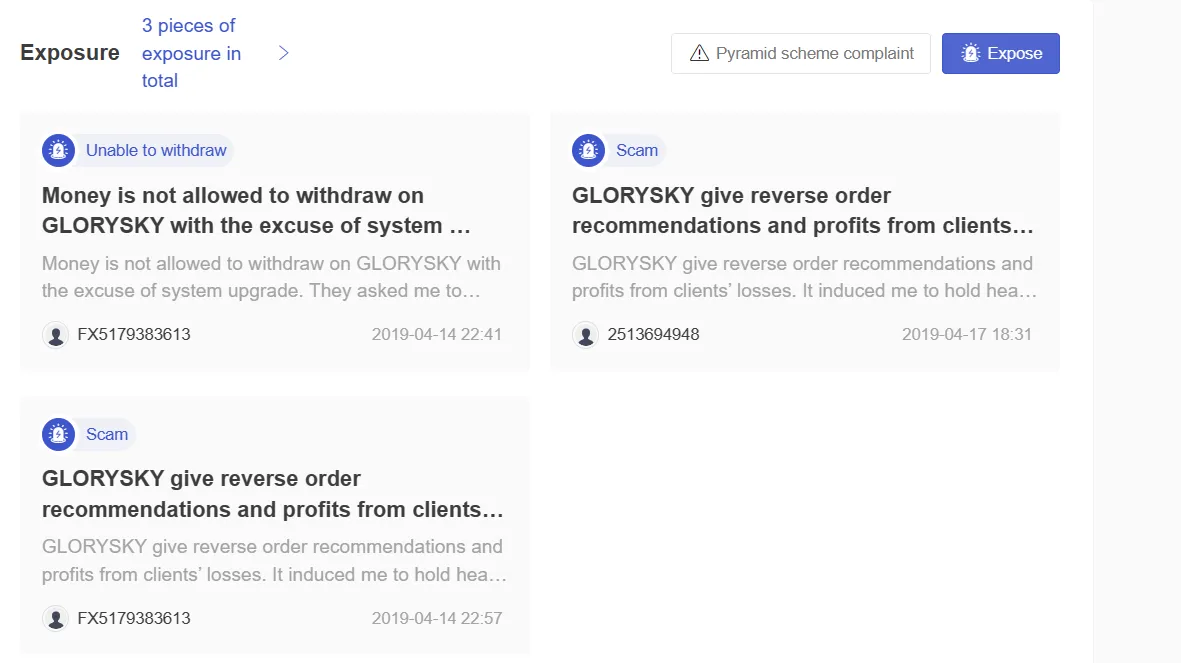Open the reverse order headline dated 2019-04-17
Image resolution: width=1181 pixels, height=663 pixels.
pos(803,210)
